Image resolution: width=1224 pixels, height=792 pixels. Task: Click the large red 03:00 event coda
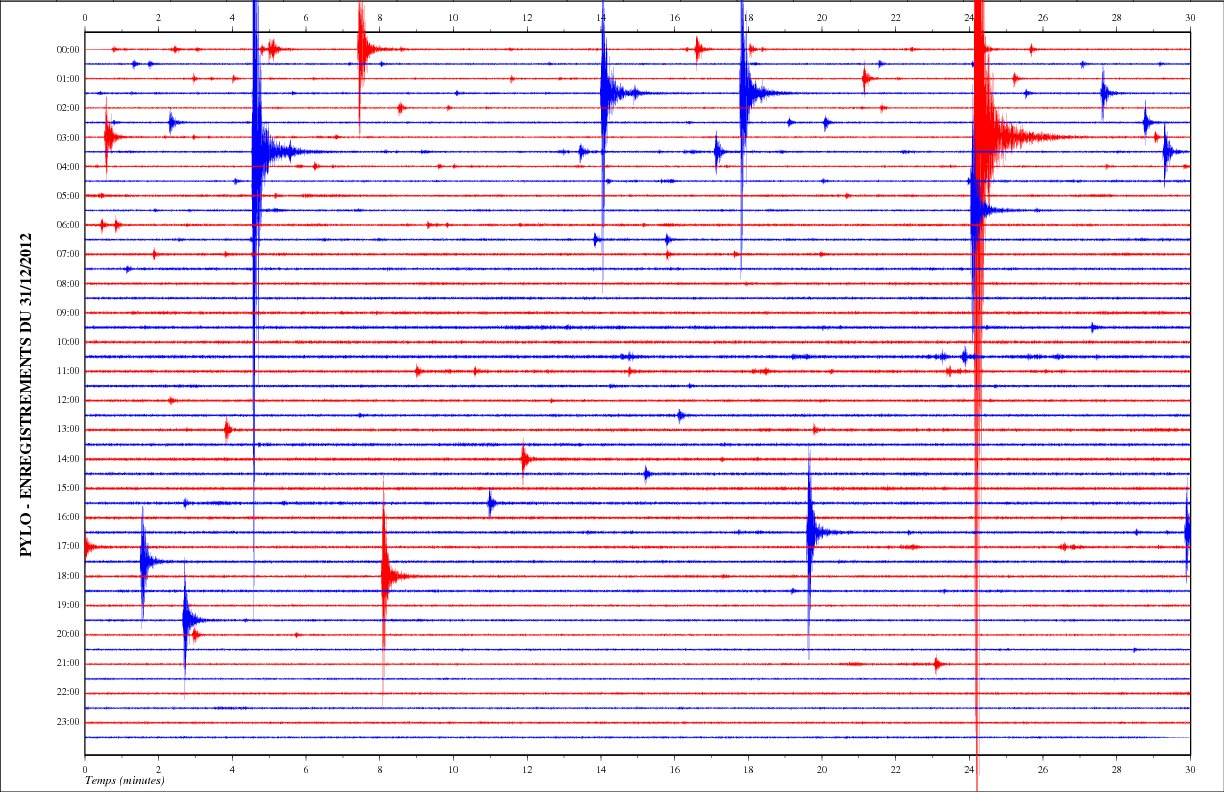coord(1030,137)
